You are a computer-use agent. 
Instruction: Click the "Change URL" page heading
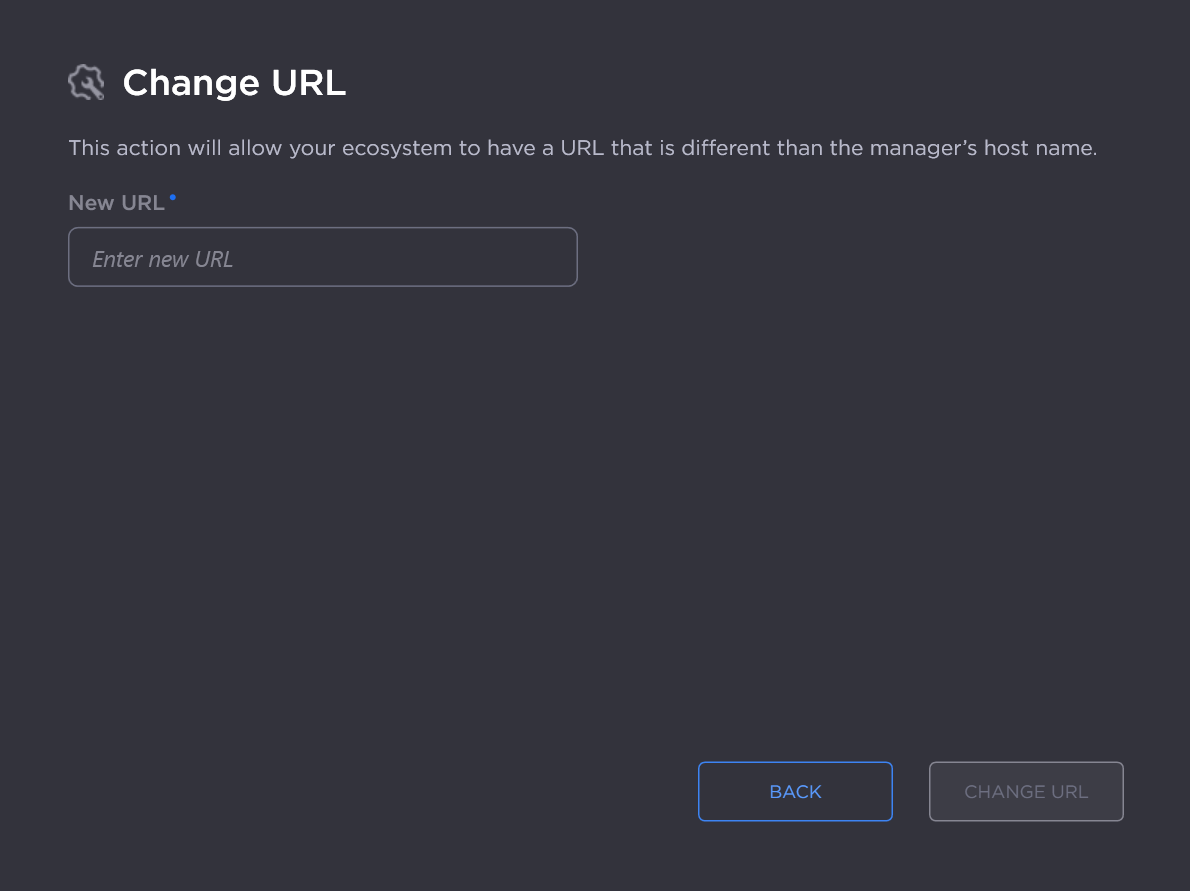pos(234,83)
